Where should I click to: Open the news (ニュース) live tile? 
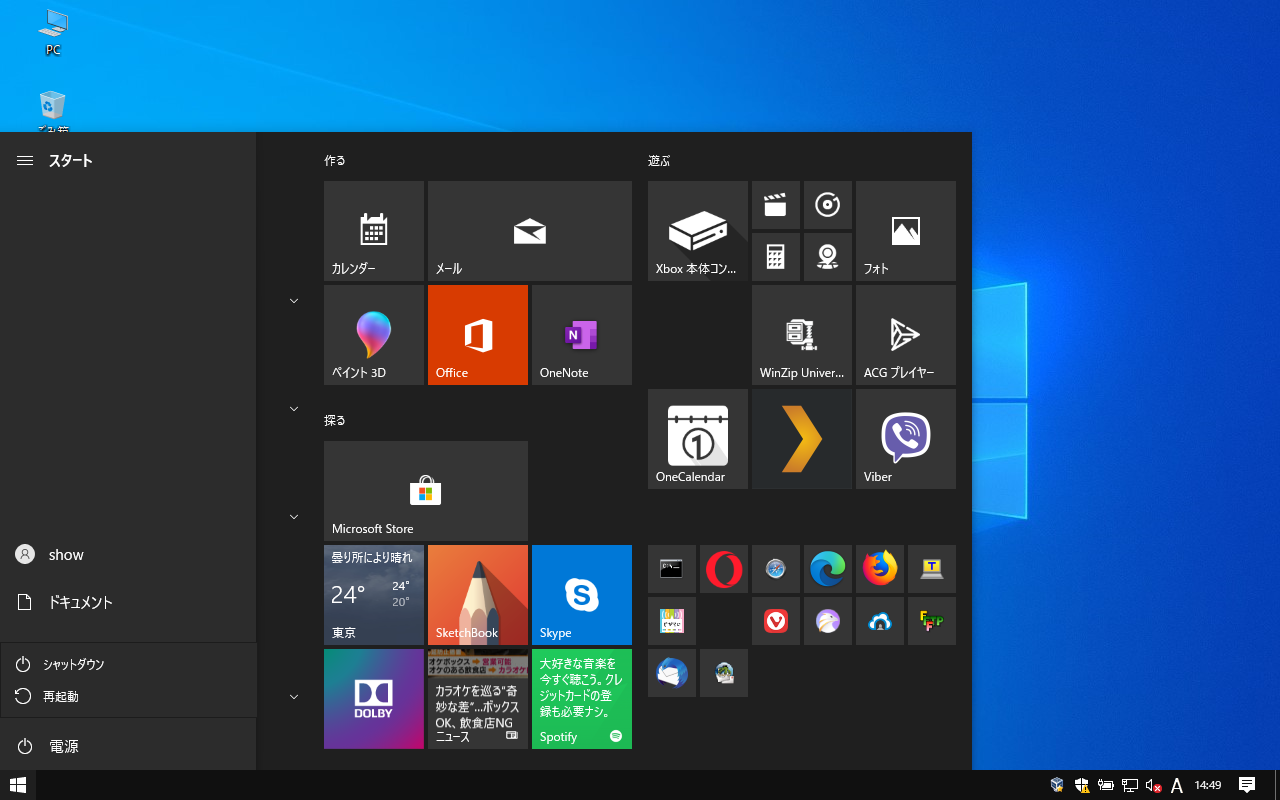click(478, 699)
